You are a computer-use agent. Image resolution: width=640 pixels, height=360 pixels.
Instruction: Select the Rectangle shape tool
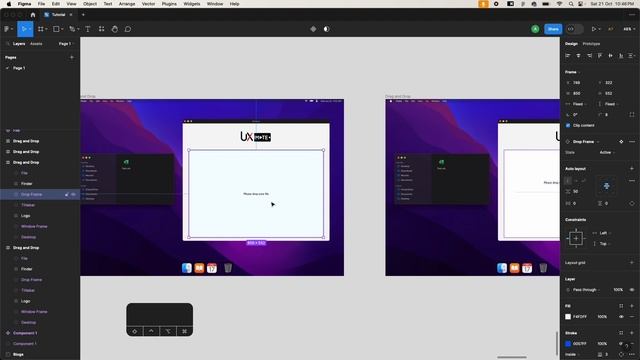tap(56, 29)
